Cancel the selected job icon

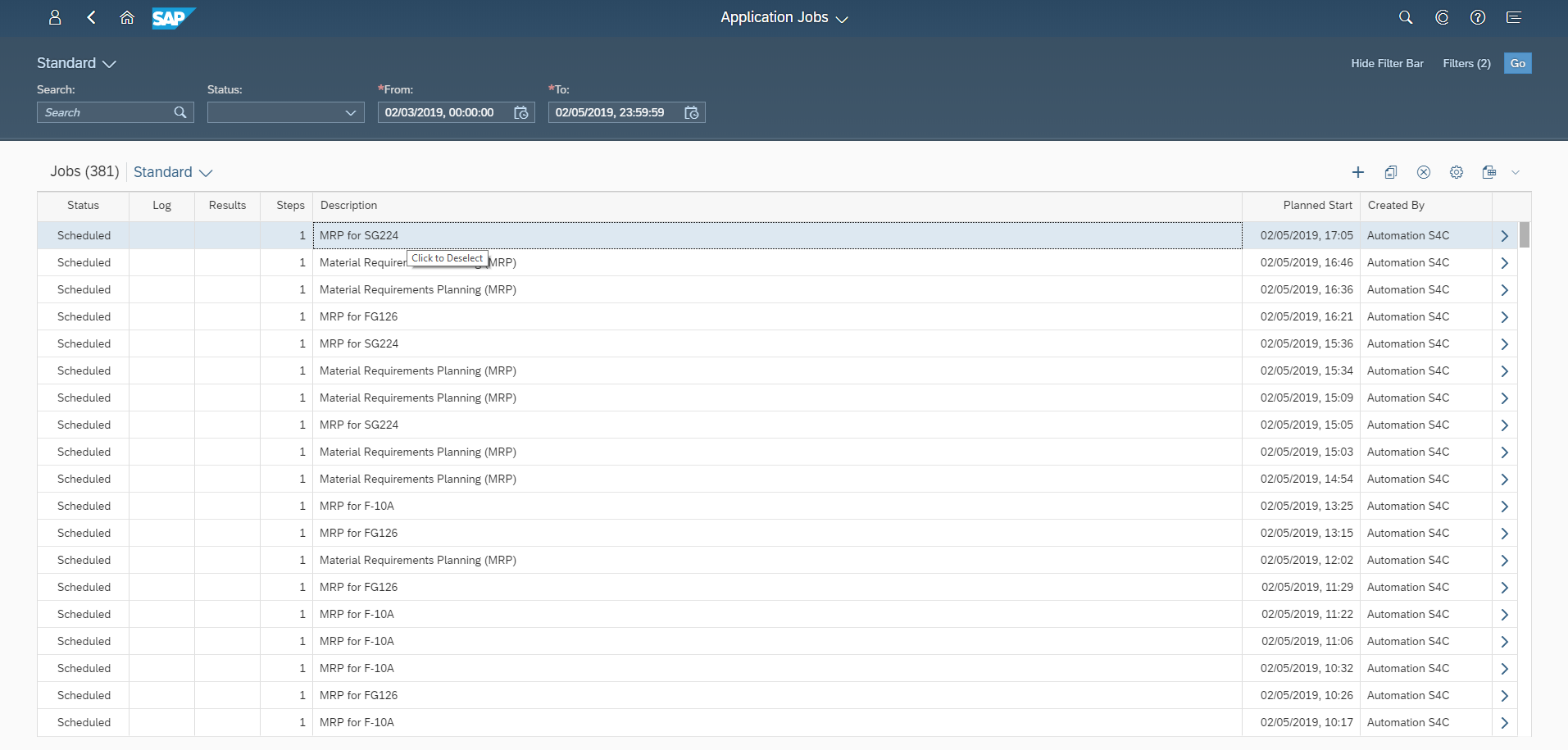click(x=1424, y=172)
